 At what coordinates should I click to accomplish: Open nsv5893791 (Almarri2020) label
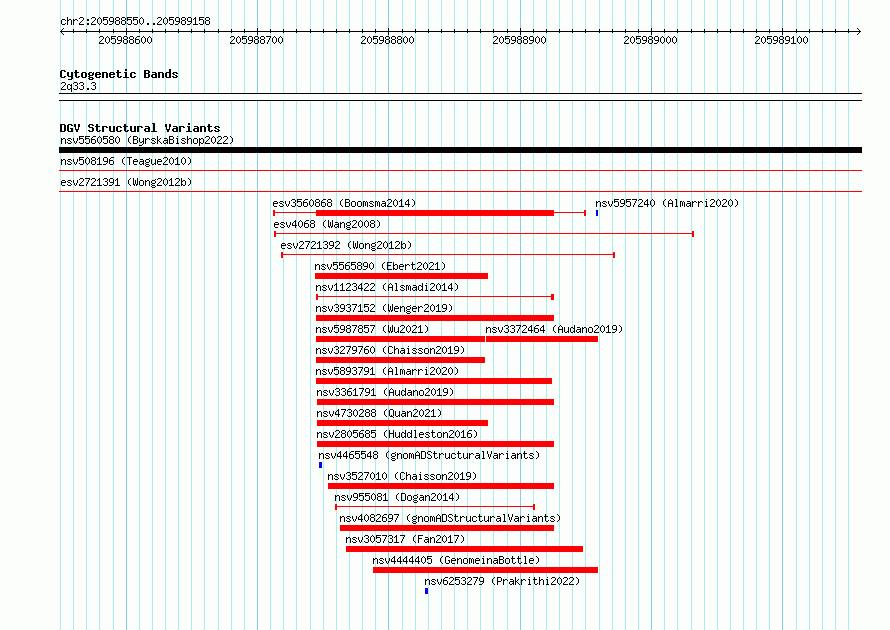coord(387,371)
